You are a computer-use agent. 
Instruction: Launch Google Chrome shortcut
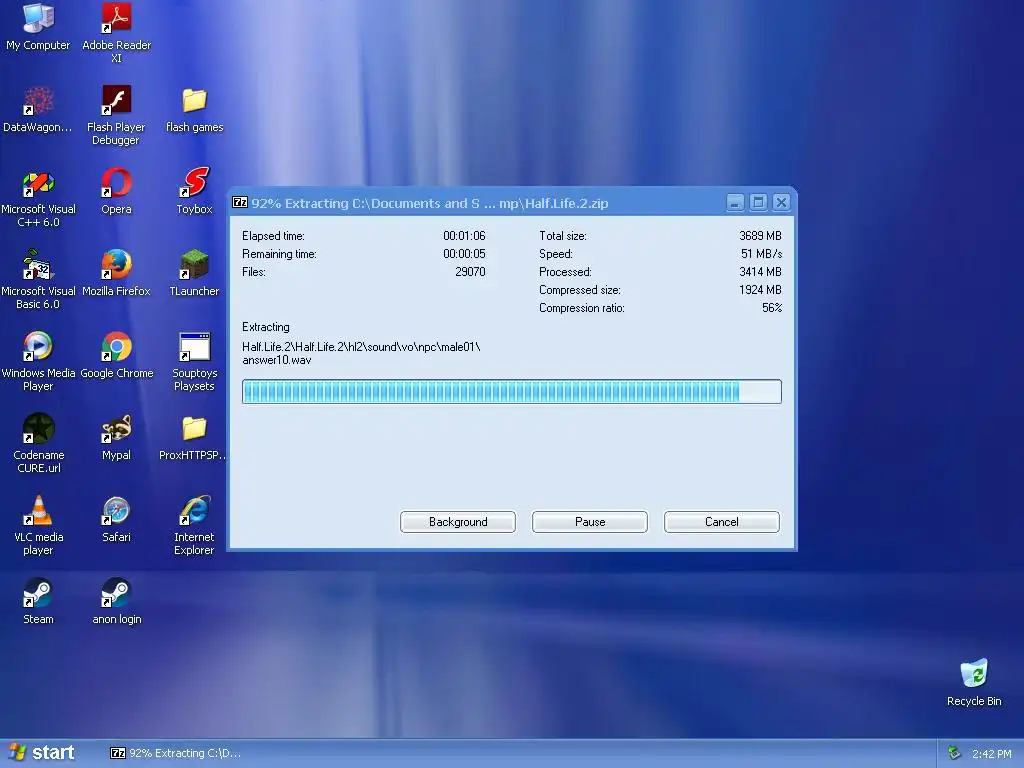click(x=116, y=355)
